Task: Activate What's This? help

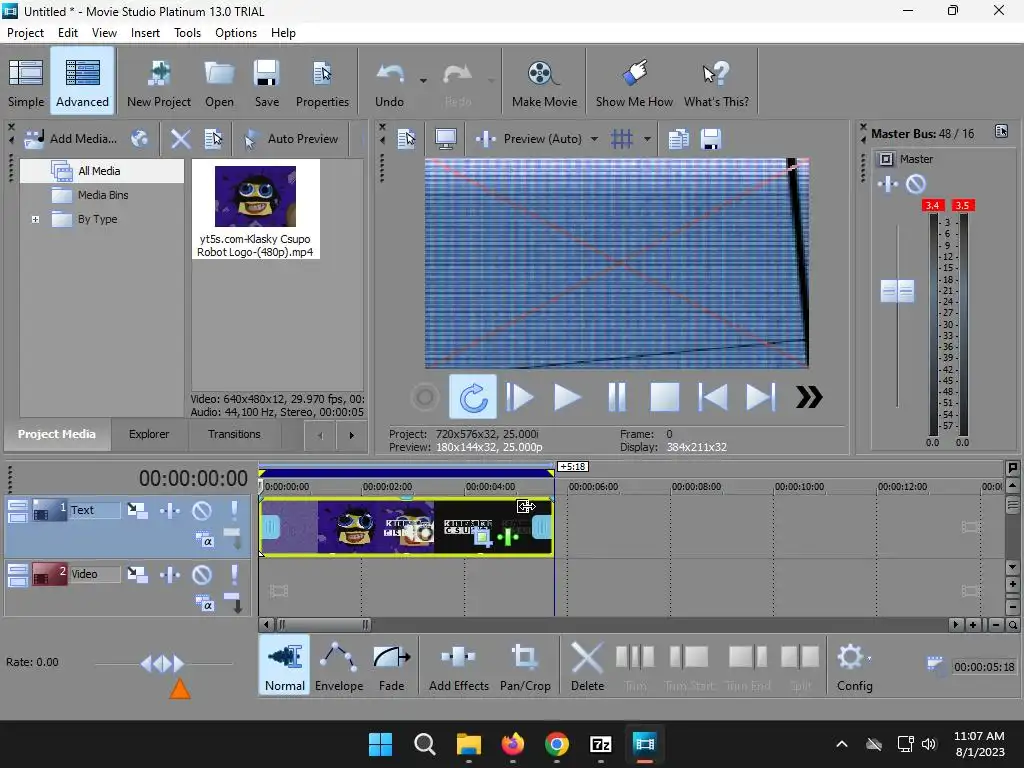Action: tap(716, 82)
